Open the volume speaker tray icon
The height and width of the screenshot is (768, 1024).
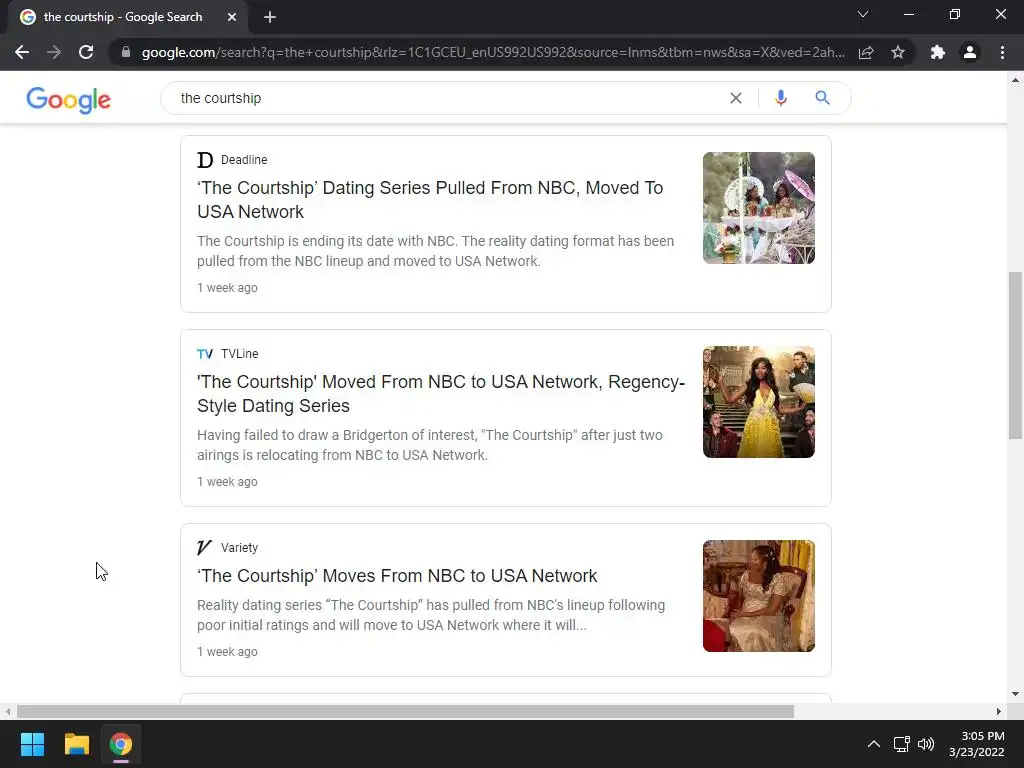click(x=925, y=744)
